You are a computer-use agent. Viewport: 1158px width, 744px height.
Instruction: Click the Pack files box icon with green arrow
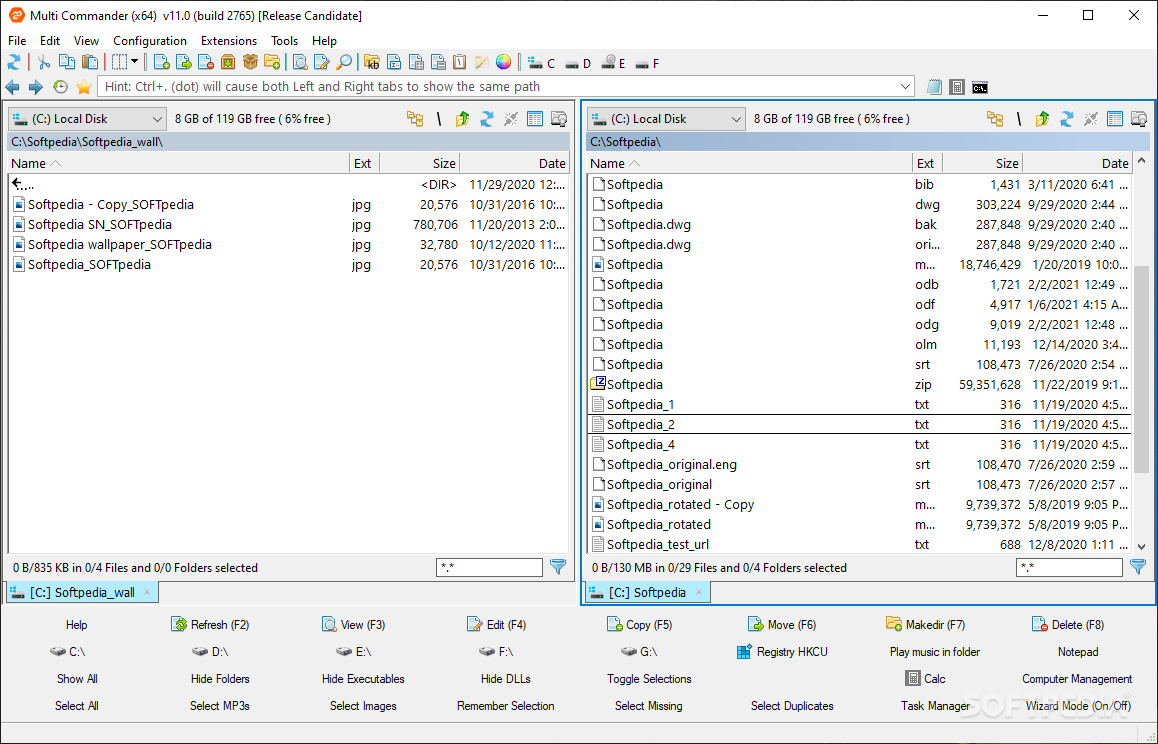227,63
